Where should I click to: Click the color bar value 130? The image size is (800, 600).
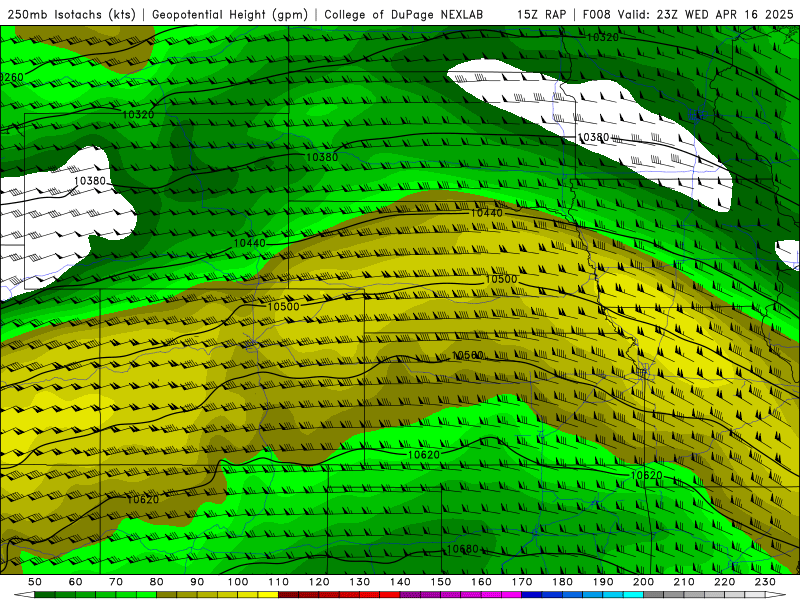click(x=360, y=582)
